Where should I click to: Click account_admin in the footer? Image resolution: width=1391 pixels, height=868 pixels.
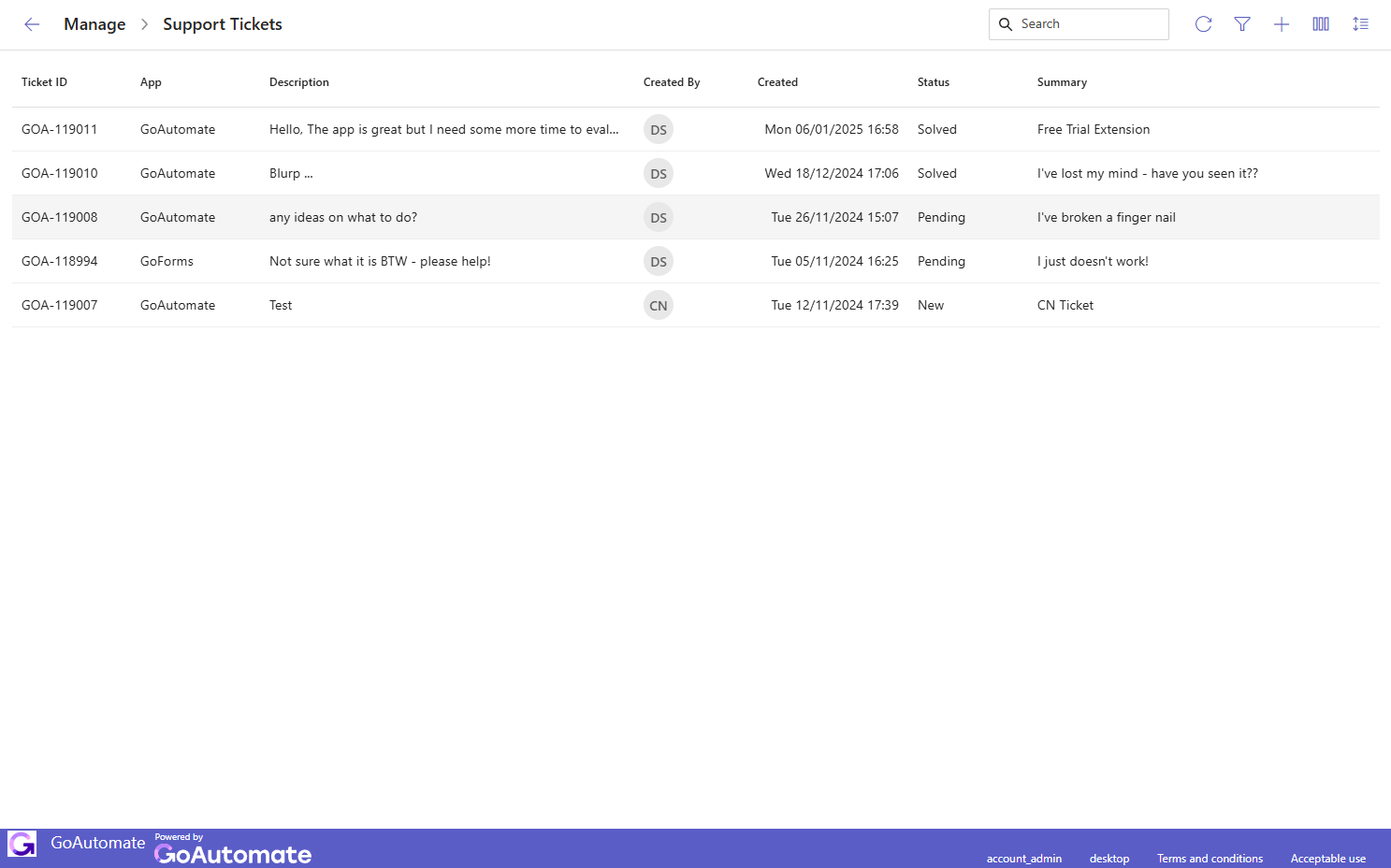(1024, 859)
